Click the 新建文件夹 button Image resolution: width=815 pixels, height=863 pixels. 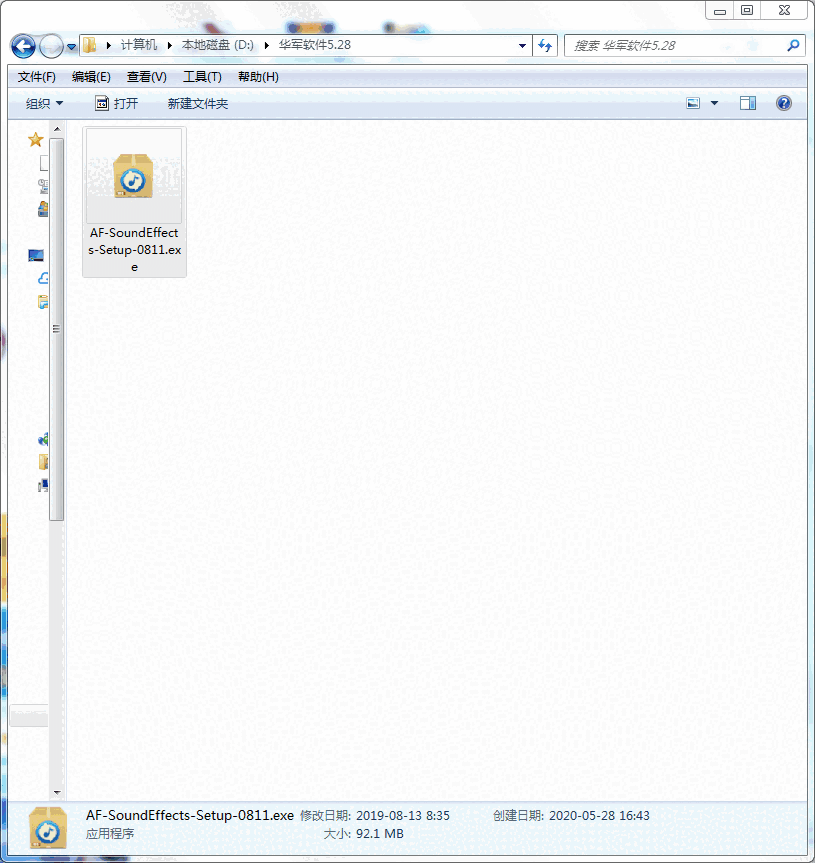[198, 103]
